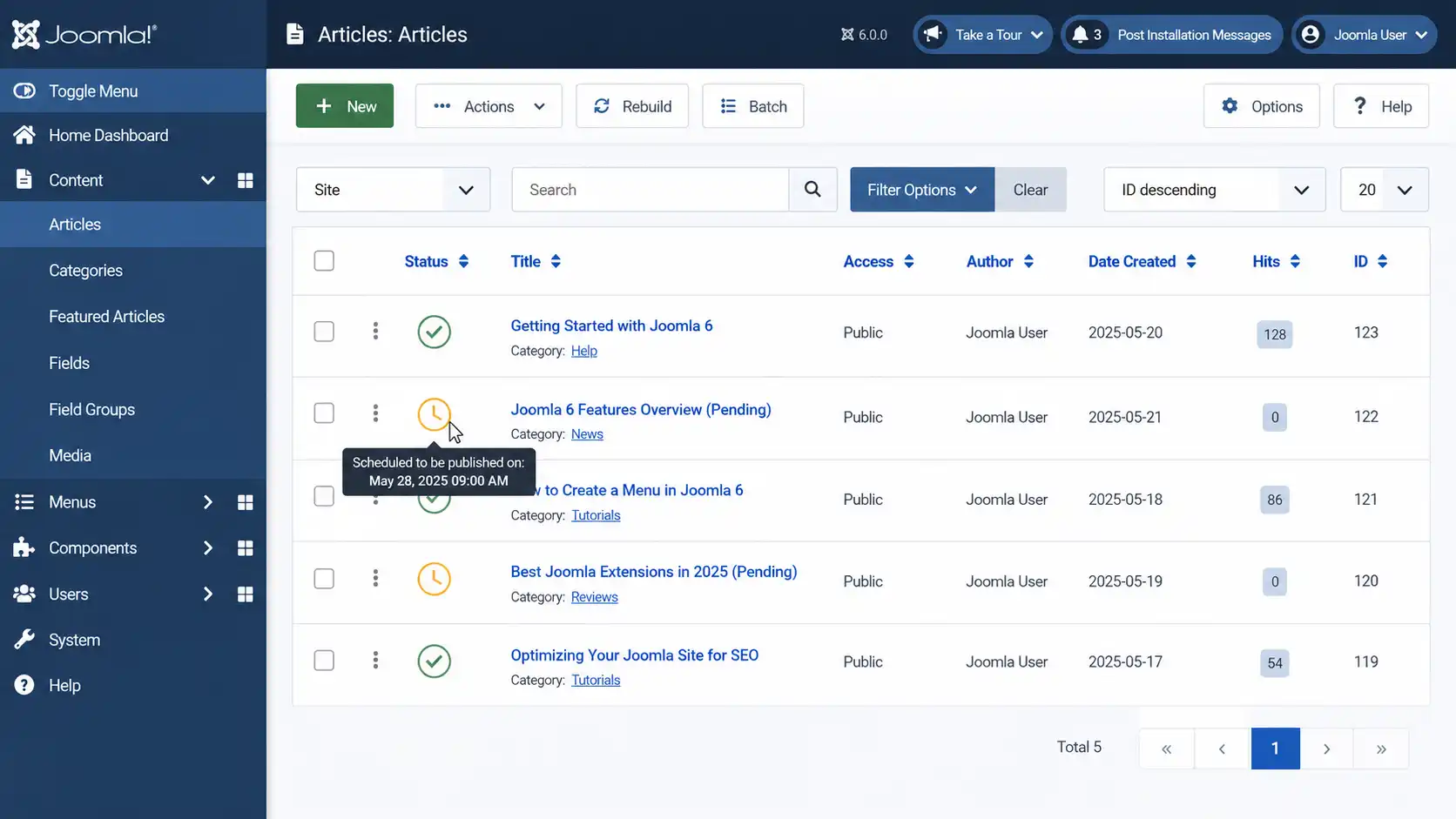Click the Toggle Menu switch icon
The width and height of the screenshot is (1456, 819).
tap(24, 91)
